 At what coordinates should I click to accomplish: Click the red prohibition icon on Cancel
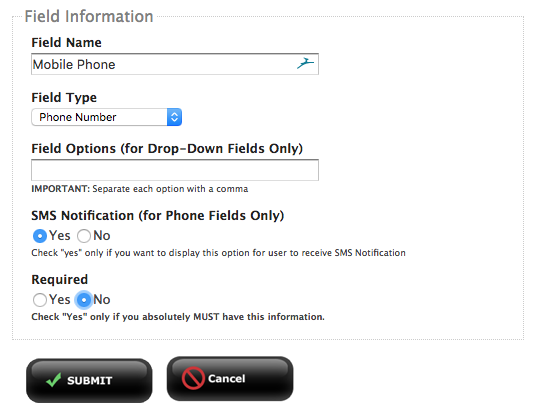tap(193, 378)
